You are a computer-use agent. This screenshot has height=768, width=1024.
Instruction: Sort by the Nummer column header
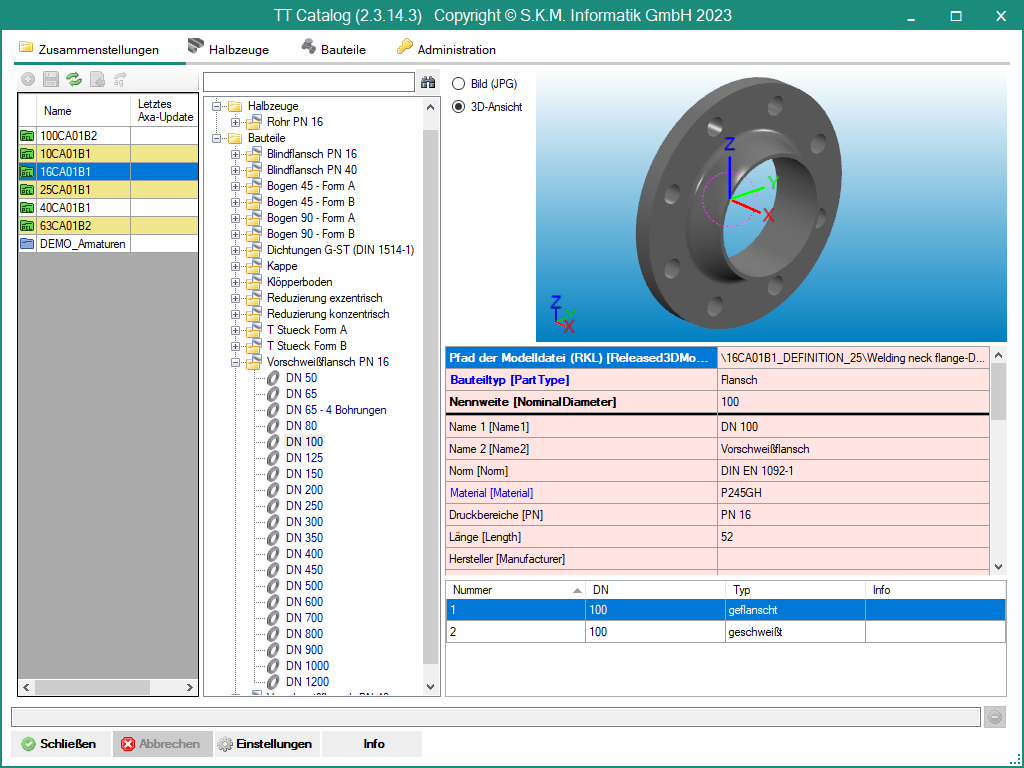[x=515, y=590]
